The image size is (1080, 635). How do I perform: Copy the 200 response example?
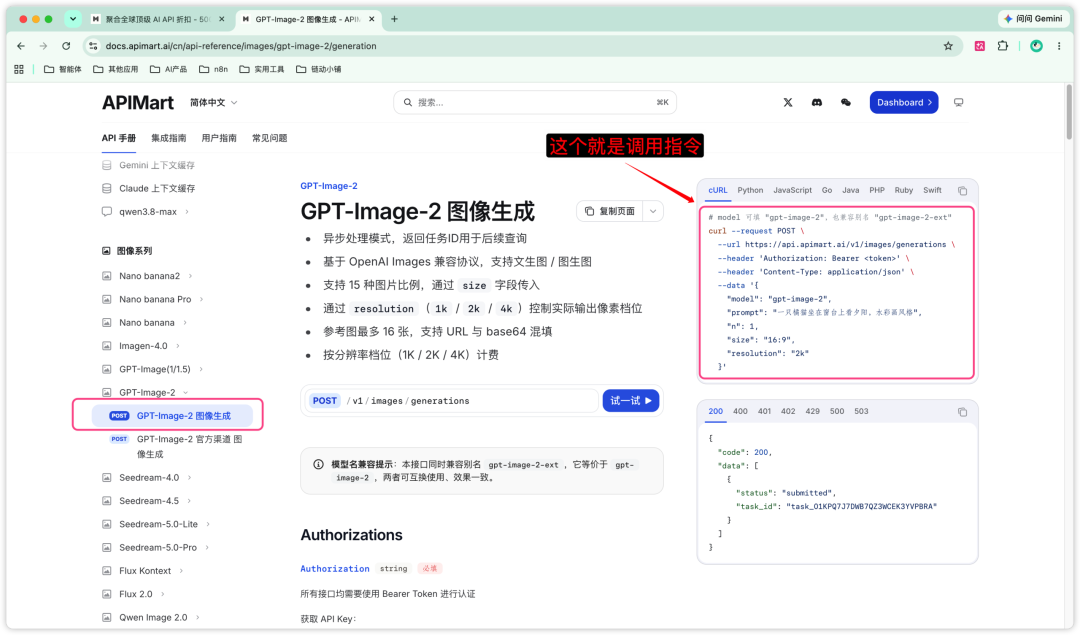[x=963, y=412]
